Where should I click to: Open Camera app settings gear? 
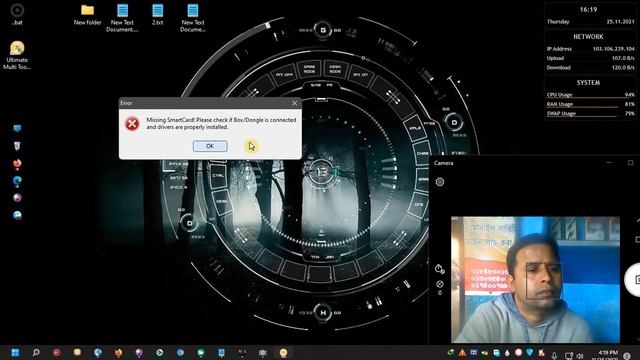click(440, 182)
